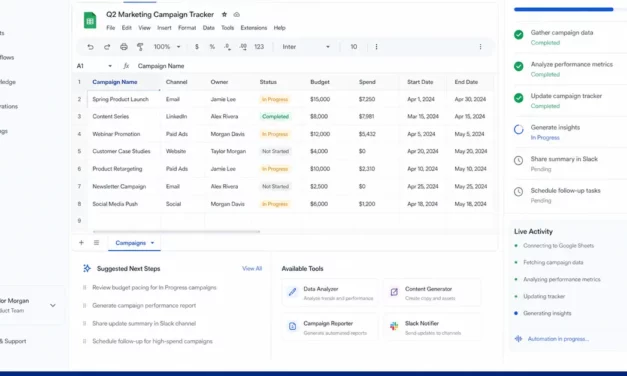Apply percent format icon
Image resolution: width=627 pixels, height=376 pixels.
pos(212,47)
